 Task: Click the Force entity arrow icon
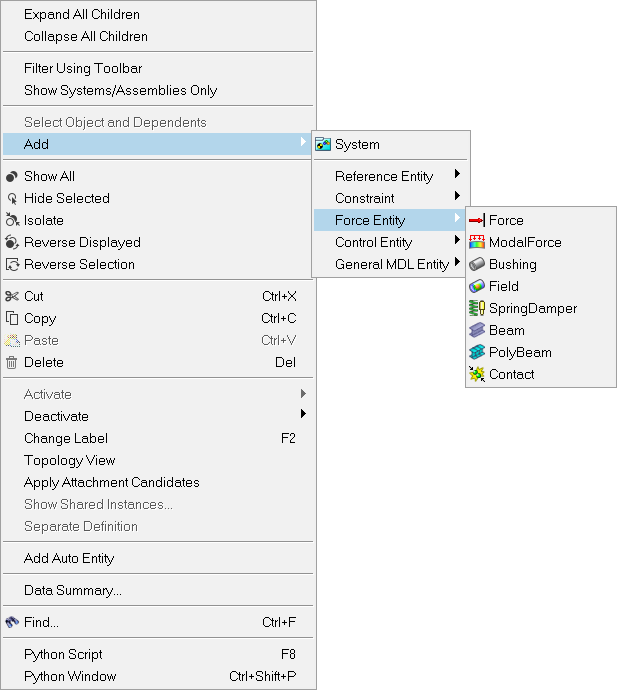pyautogui.click(x=476, y=221)
